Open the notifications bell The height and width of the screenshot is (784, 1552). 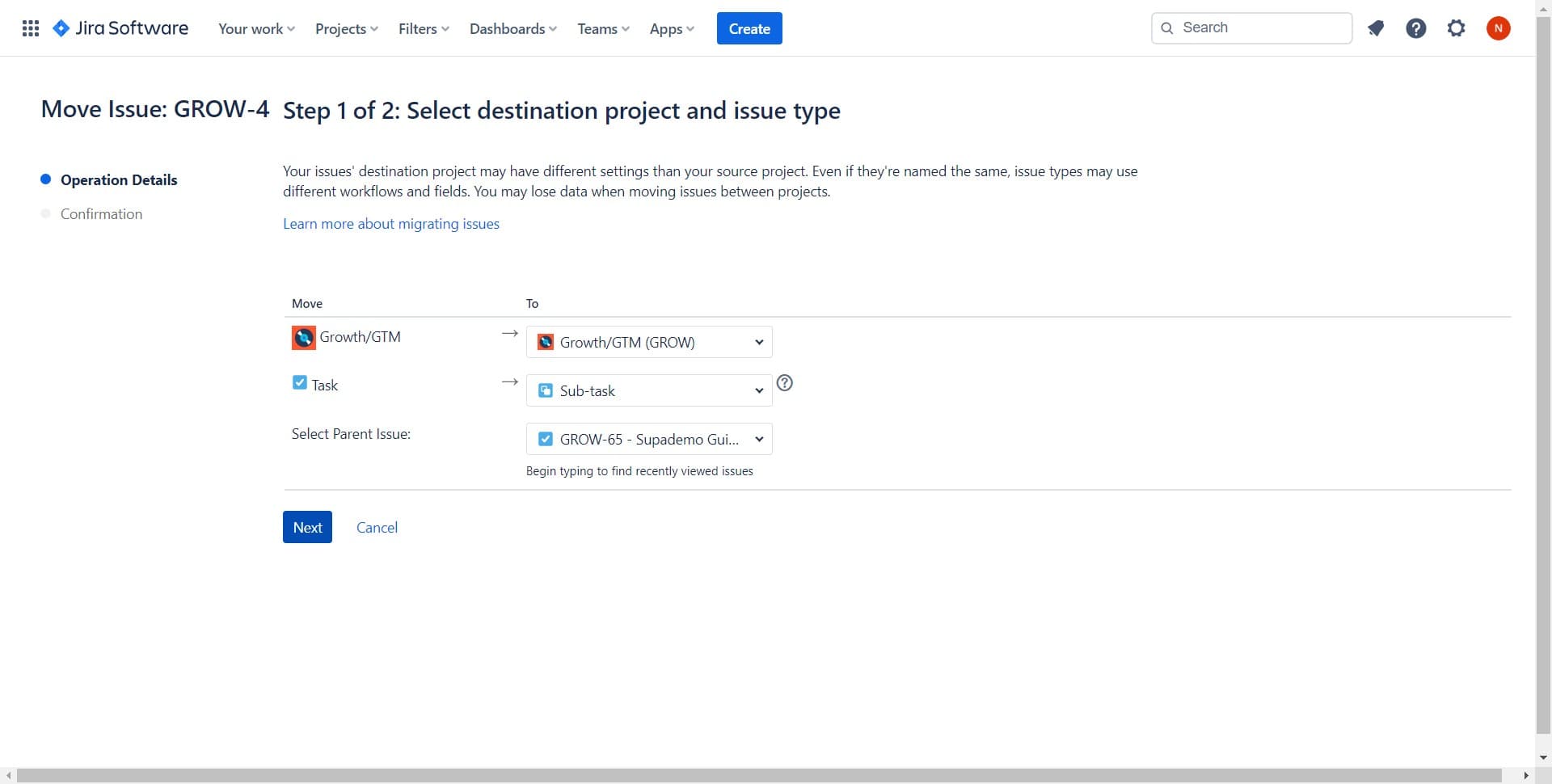click(x=1376, y=27)
